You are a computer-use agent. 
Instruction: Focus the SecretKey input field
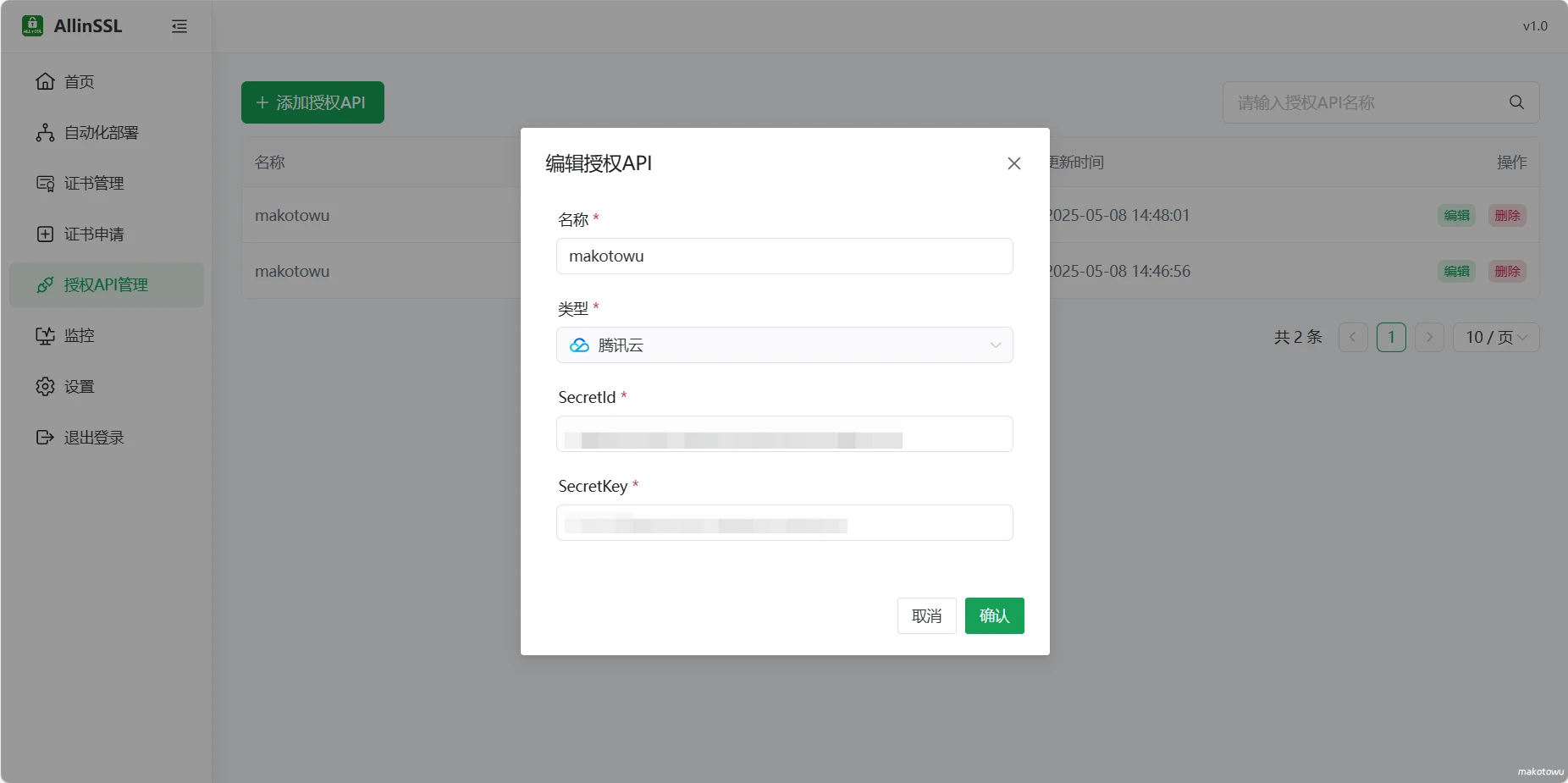pyautogui.click(x=784, y=522)
